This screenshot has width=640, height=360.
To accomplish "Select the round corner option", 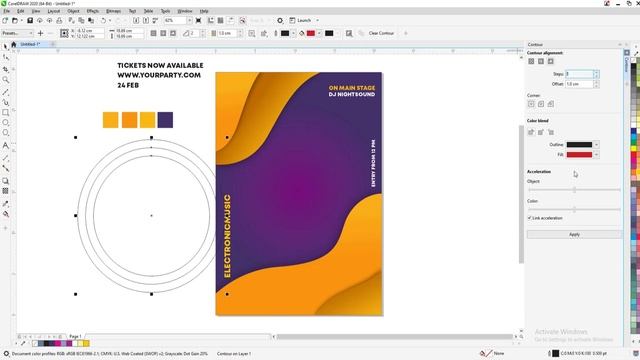I will click(x=541, y=104).
